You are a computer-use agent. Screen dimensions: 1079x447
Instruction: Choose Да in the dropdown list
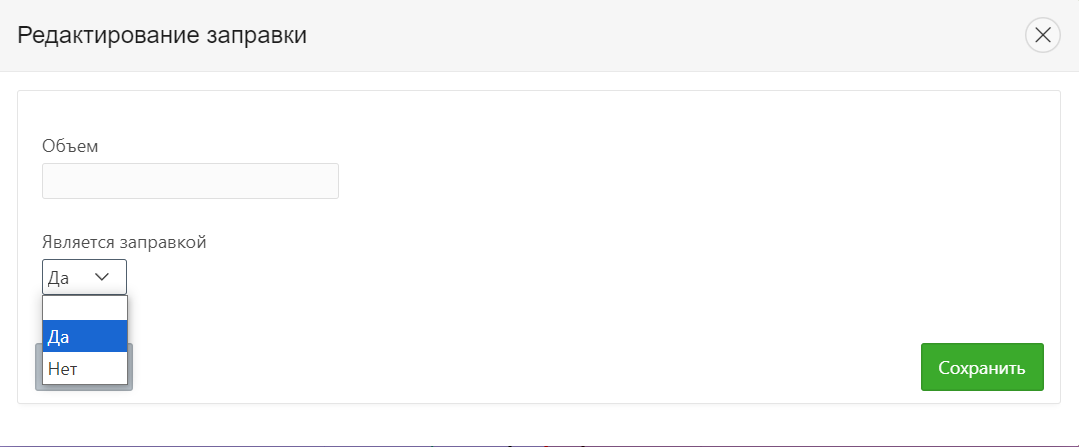[85, 337]
